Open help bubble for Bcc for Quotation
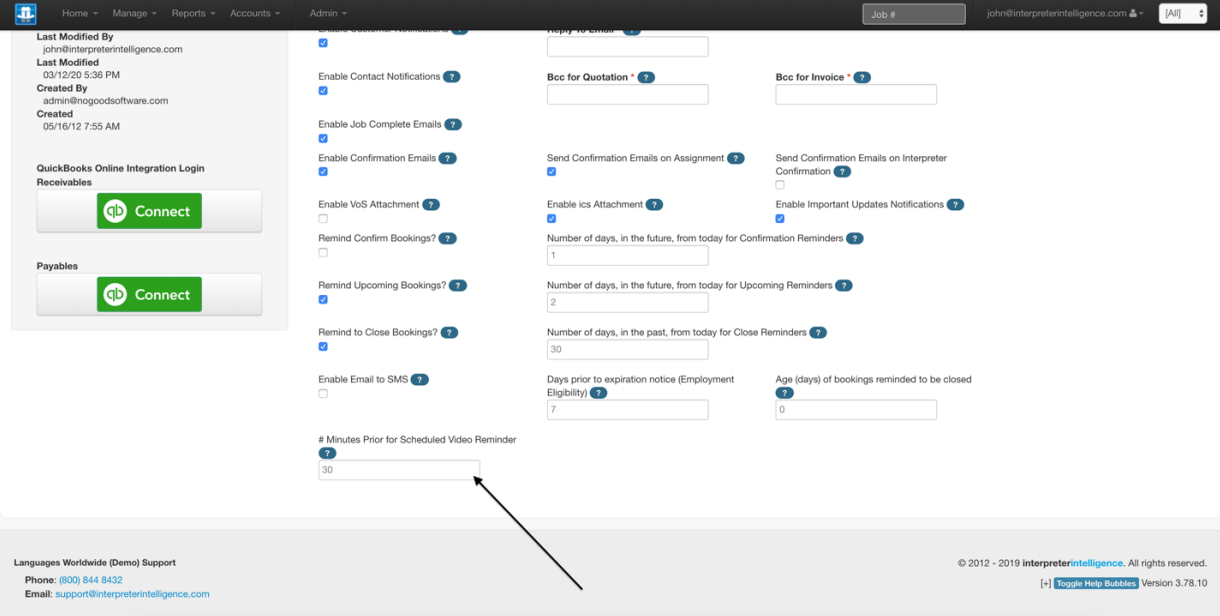This screenshot has height=616, width=1220. [x=646, y=76]
